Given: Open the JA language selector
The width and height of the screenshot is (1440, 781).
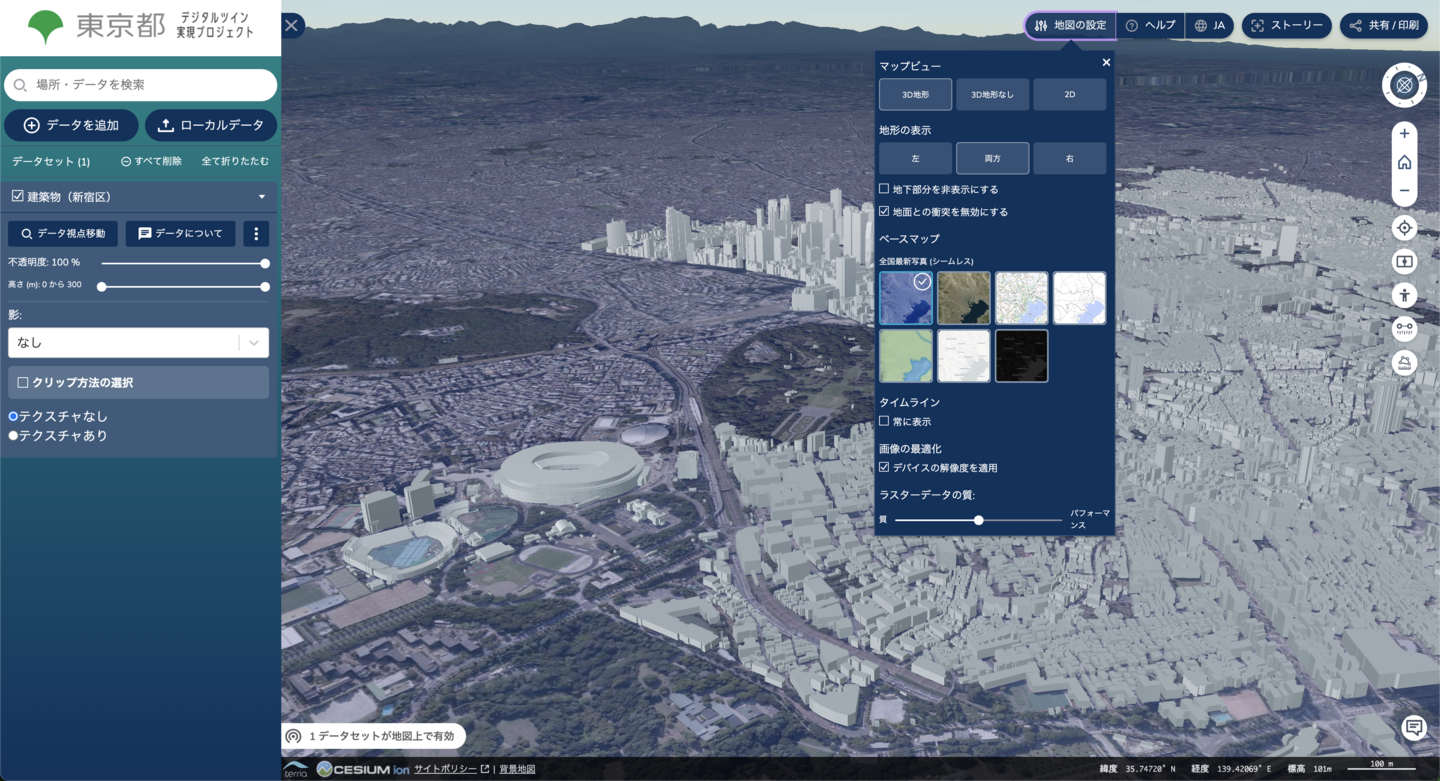Looking at the screenshot, I should [1210, 26].
